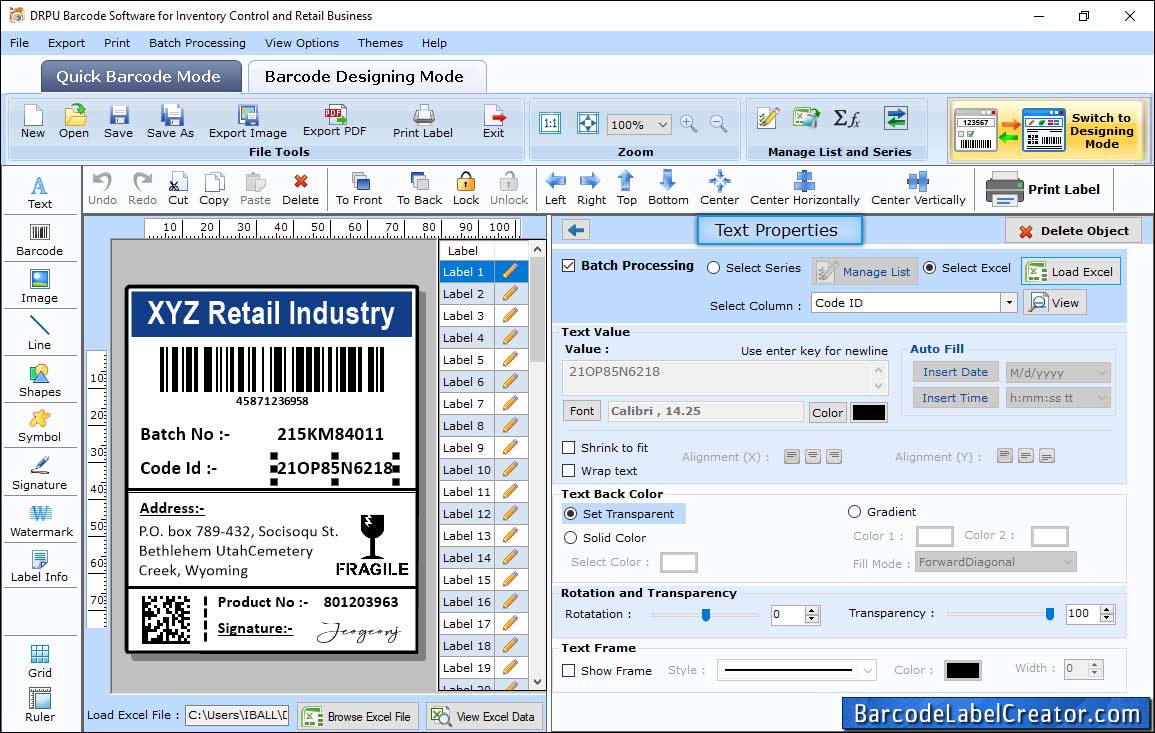Toggle the Grid display
This screenshot has height=733, width=1155.
tap(40, 661)
